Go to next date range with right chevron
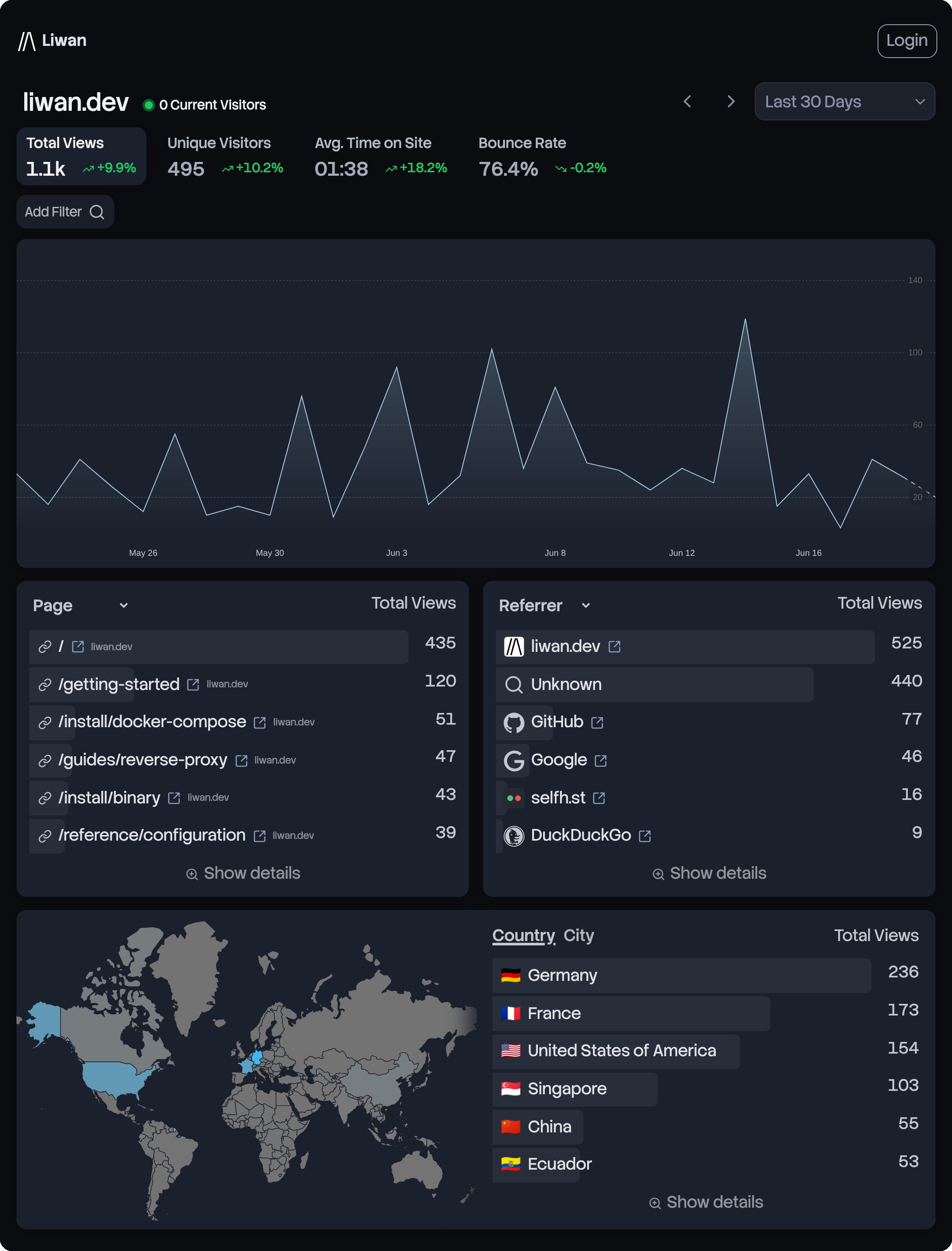The image size is (952, 1251). click(x=731, y=101)
